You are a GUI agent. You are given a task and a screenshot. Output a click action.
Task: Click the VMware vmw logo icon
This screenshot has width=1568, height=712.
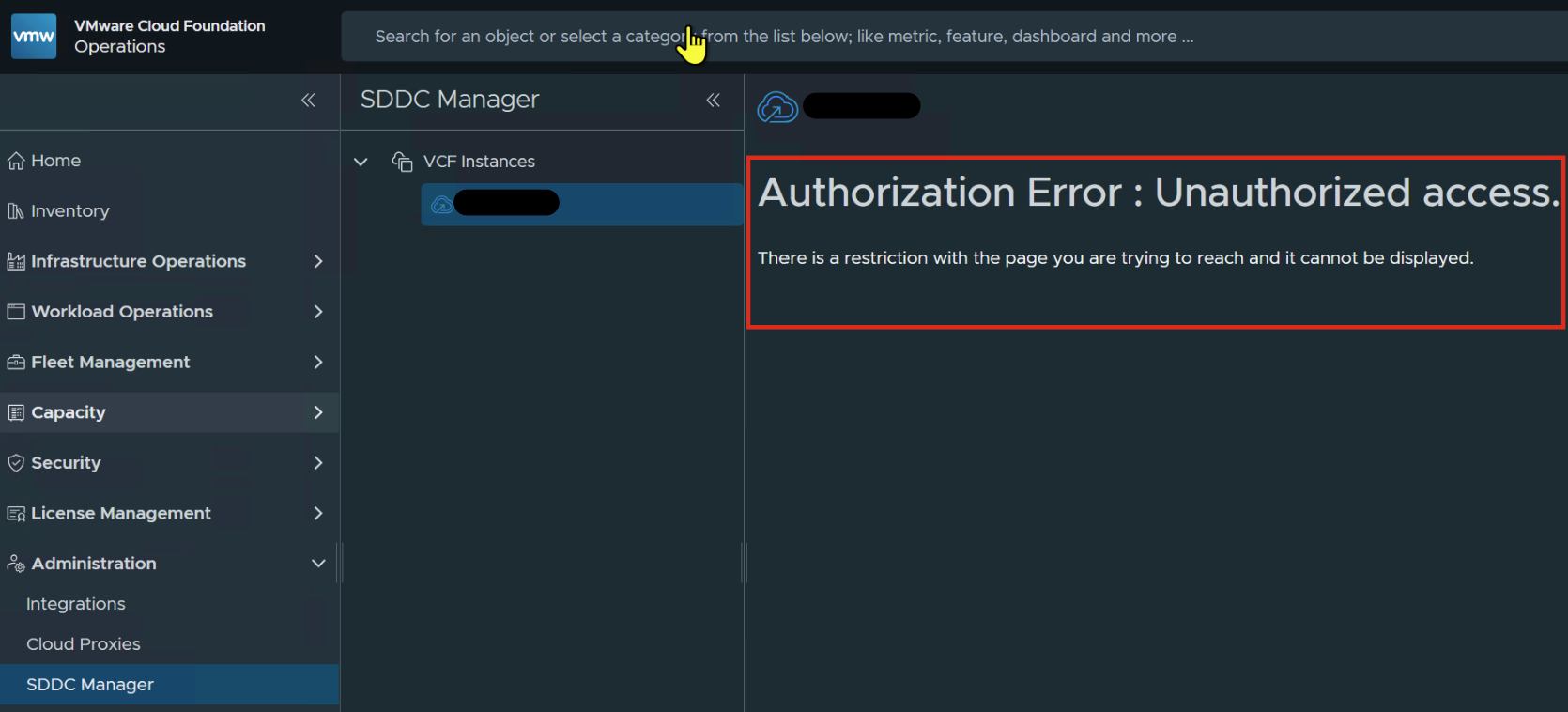[34, 37]
